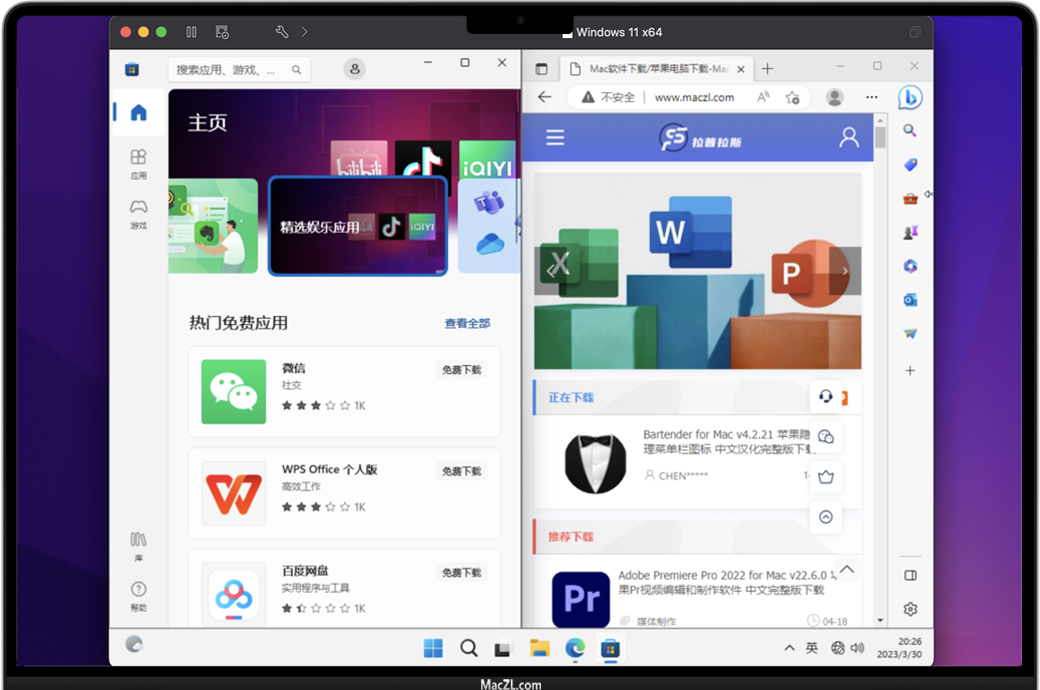The height and width of the screenshot is (690, 1040).
Task: Show hidden icons chevron in system tray
Action: click(x=789, y=648)
